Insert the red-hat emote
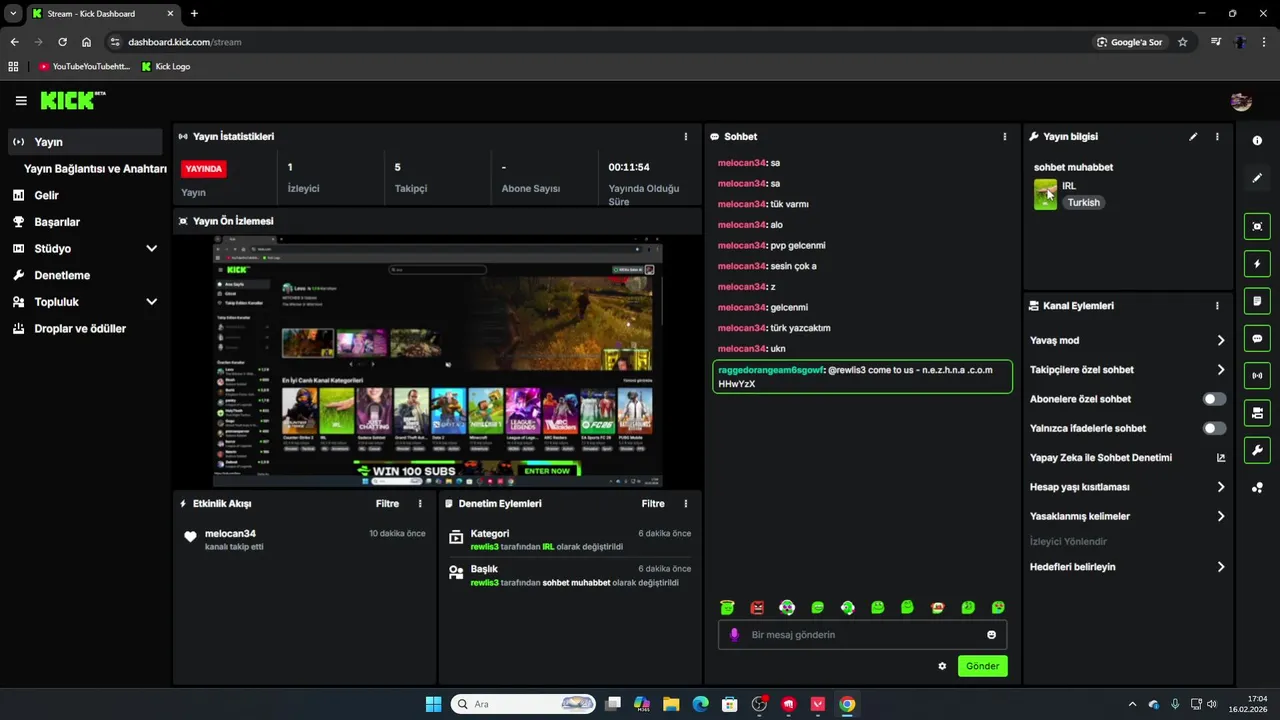The image size is (1280, 720). tap(938, 607)
